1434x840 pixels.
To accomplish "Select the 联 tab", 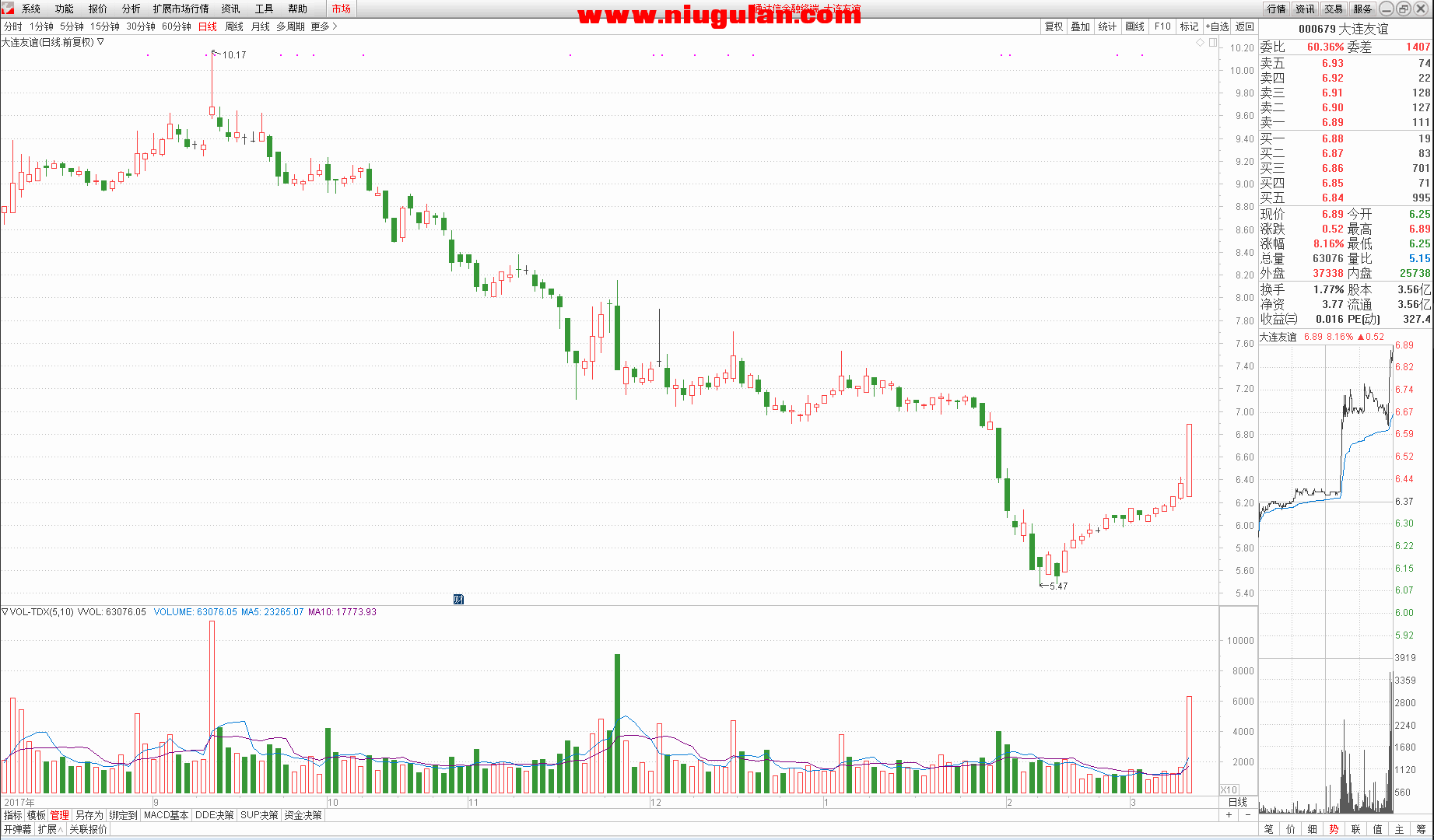I will click(x=1356, y=829).
